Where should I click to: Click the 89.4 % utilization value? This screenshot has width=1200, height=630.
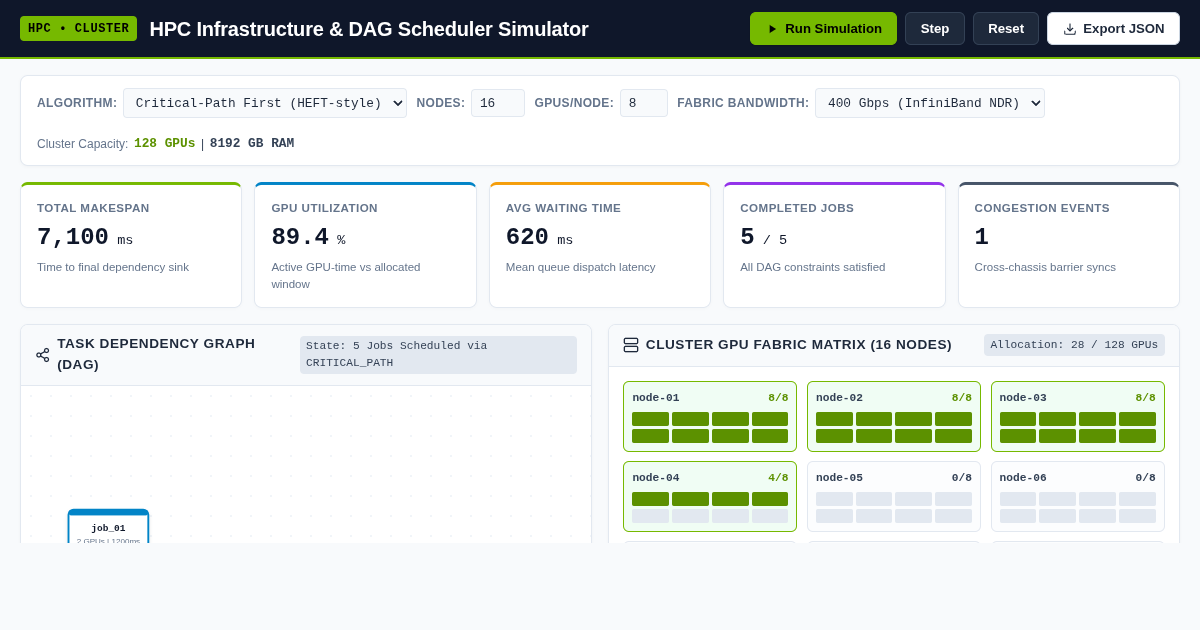click(308, 238)
